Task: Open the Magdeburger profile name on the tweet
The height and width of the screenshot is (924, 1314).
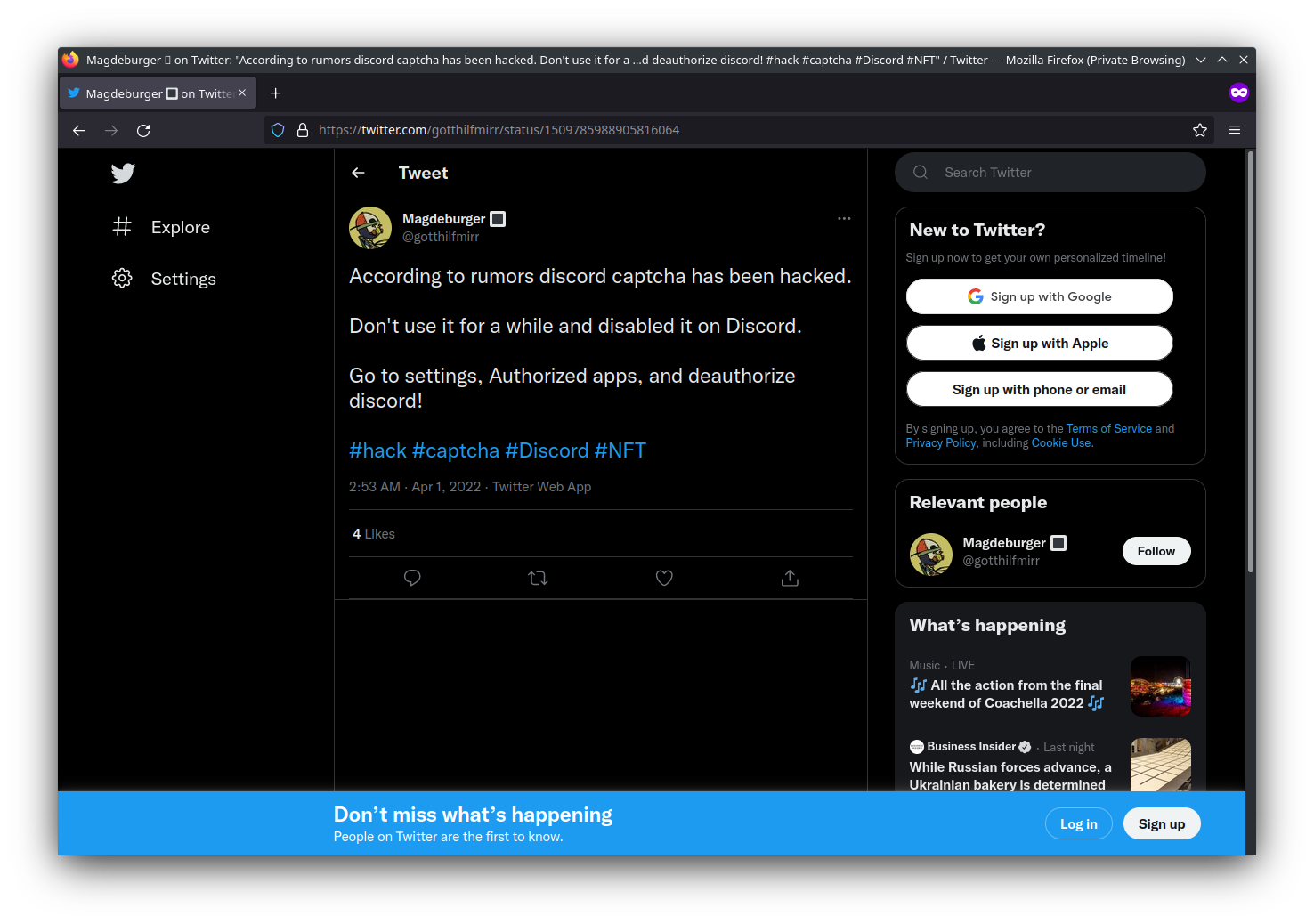Action: [x=453, y=219]
